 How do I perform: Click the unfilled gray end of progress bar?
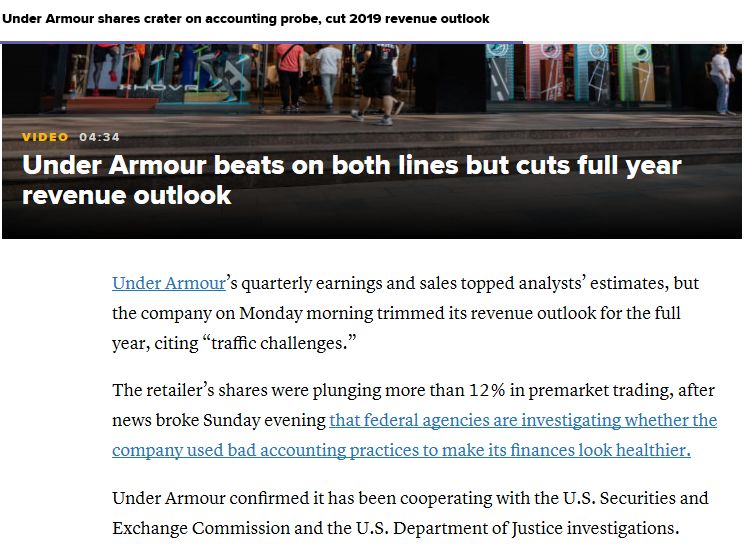pos(632,42)
